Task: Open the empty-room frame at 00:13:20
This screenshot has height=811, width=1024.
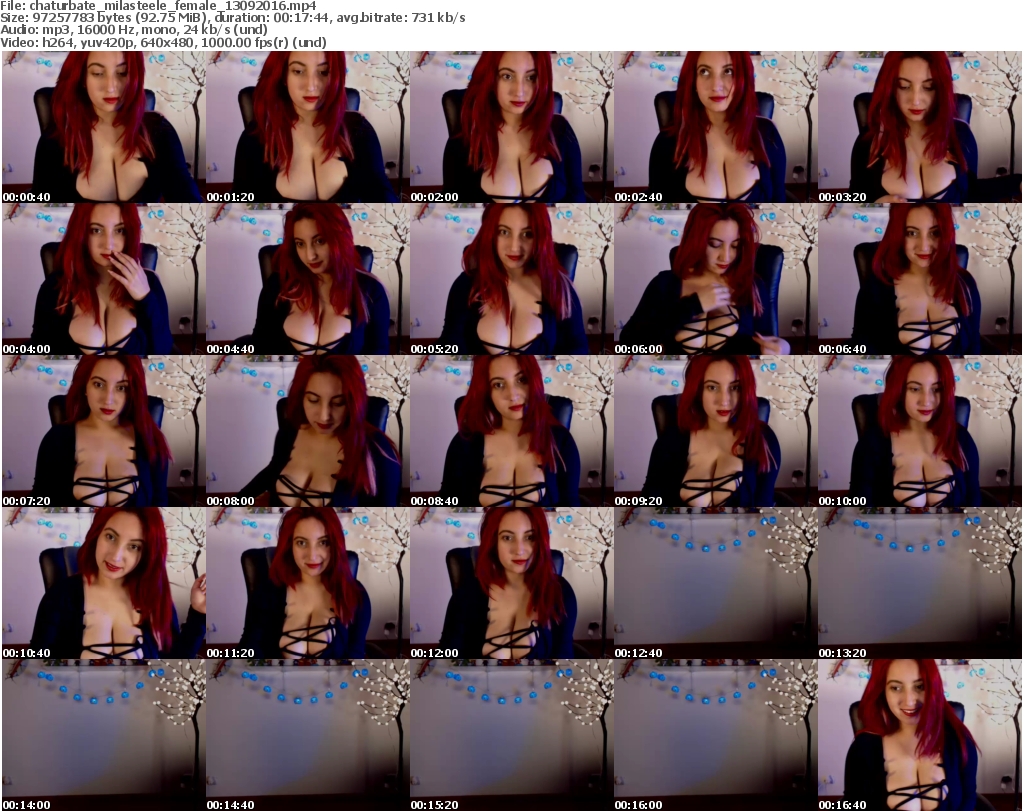Action: click(920, 584)
